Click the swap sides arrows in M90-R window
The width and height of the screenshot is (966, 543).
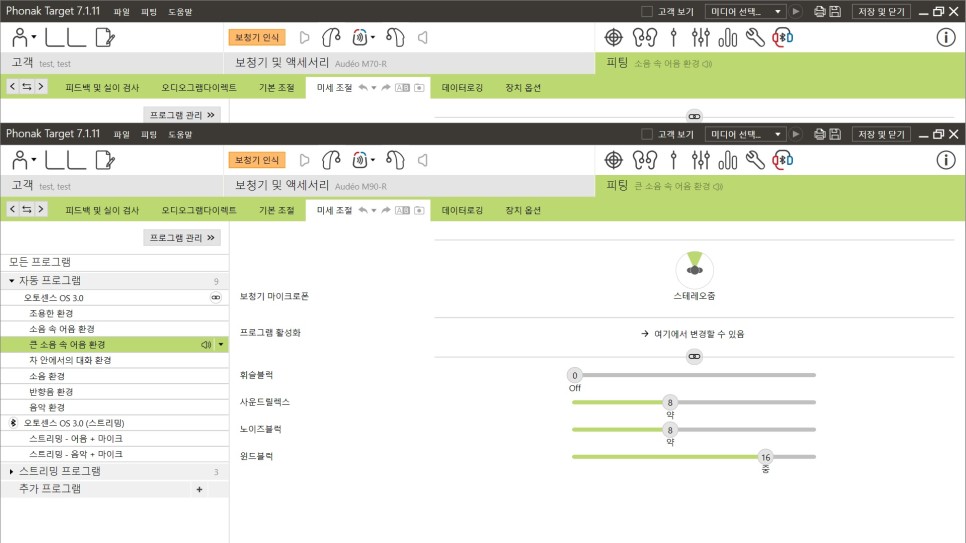pyautogui.click(x=26, y=210)
